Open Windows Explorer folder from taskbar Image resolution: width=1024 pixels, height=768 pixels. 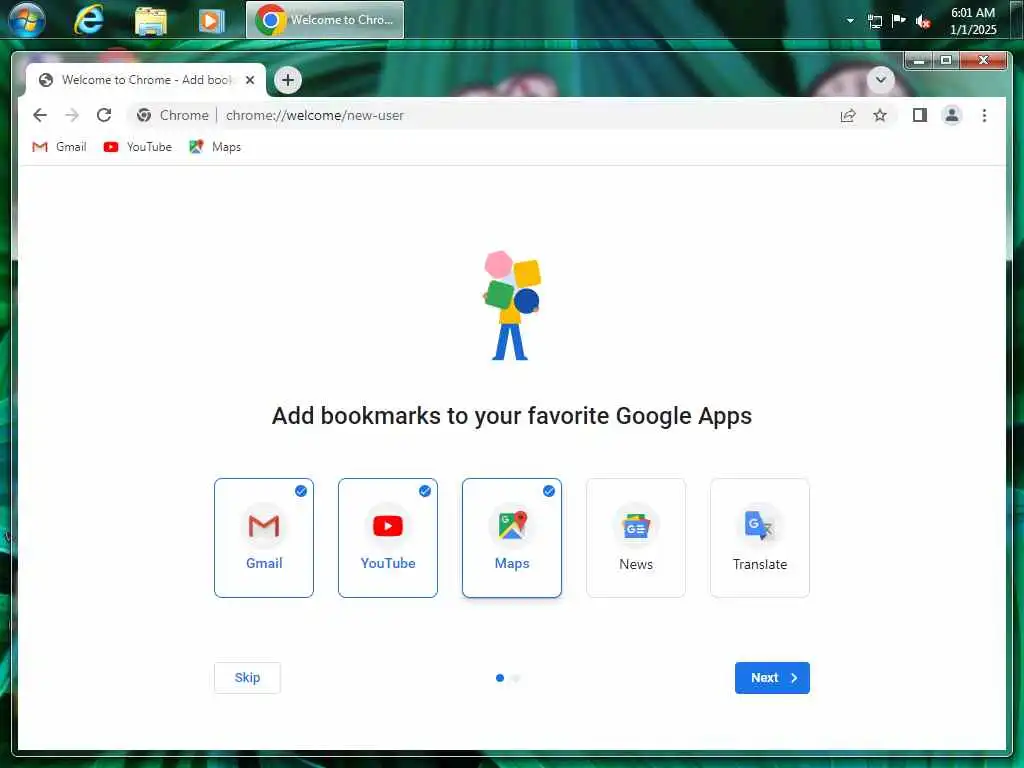[x=151, y=20]
